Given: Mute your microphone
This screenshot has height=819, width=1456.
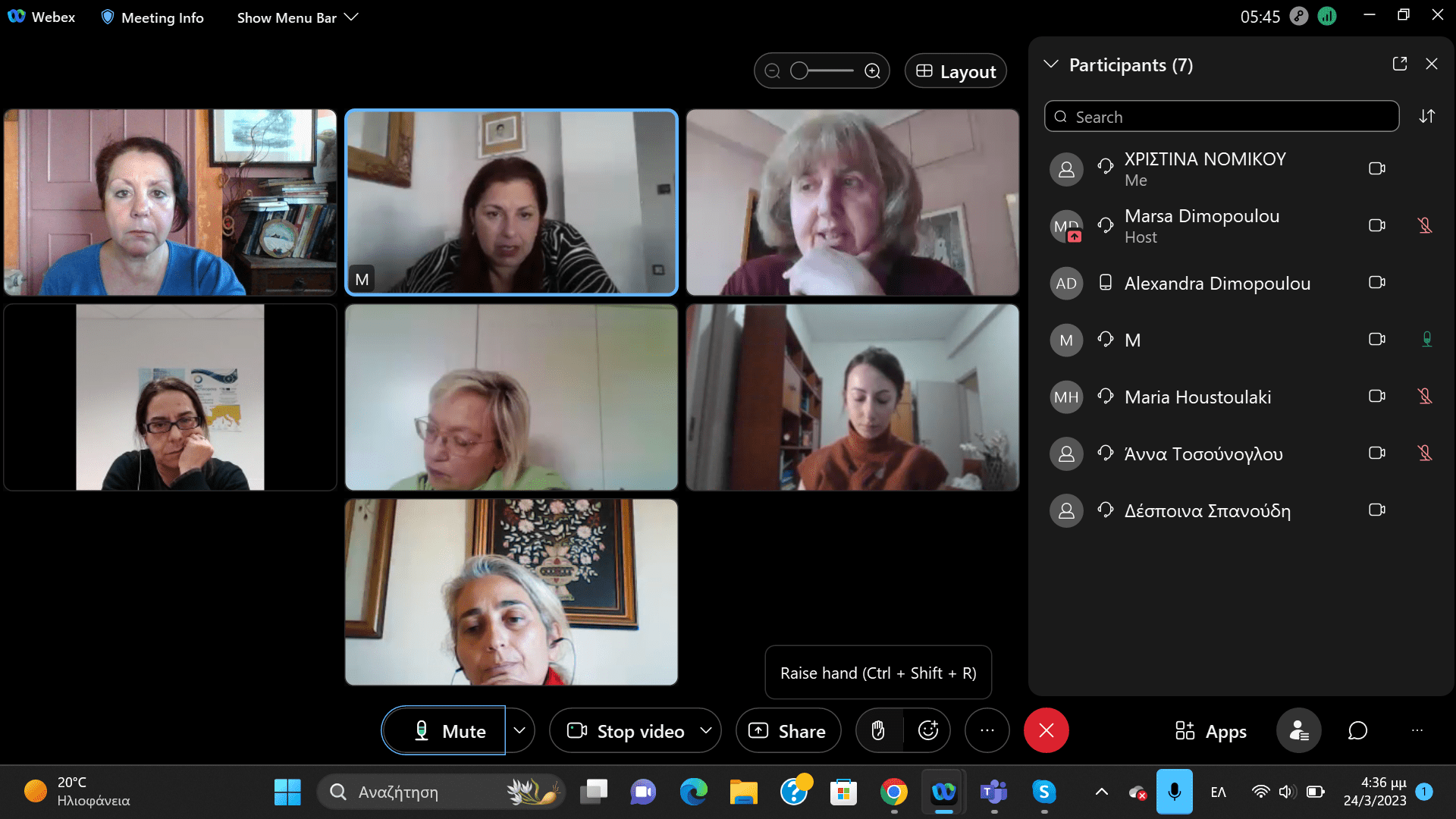Looking at the screenshot, I should (444, 730).
